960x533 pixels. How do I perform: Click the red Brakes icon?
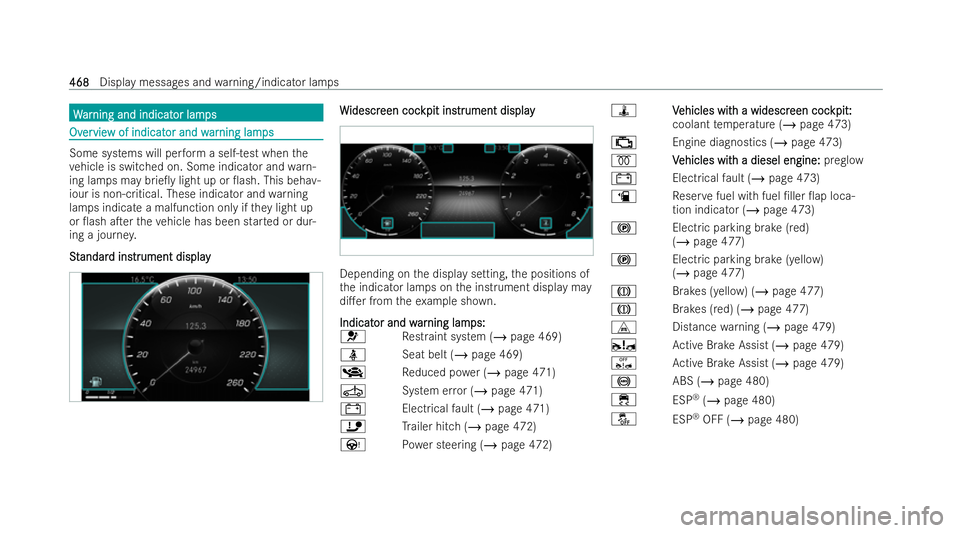[623, 309]
